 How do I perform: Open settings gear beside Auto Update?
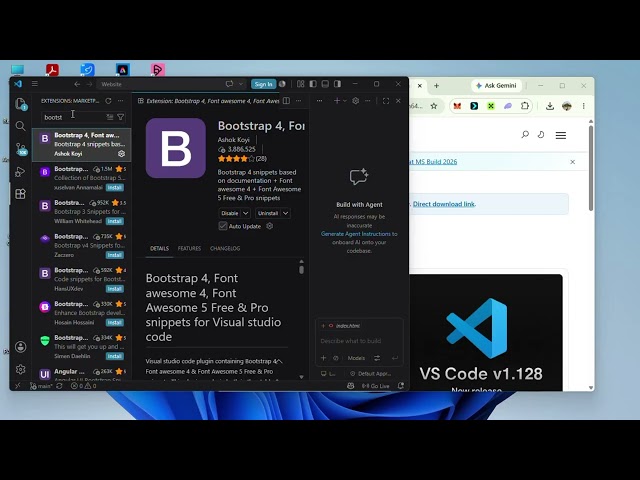pos(269,226)
